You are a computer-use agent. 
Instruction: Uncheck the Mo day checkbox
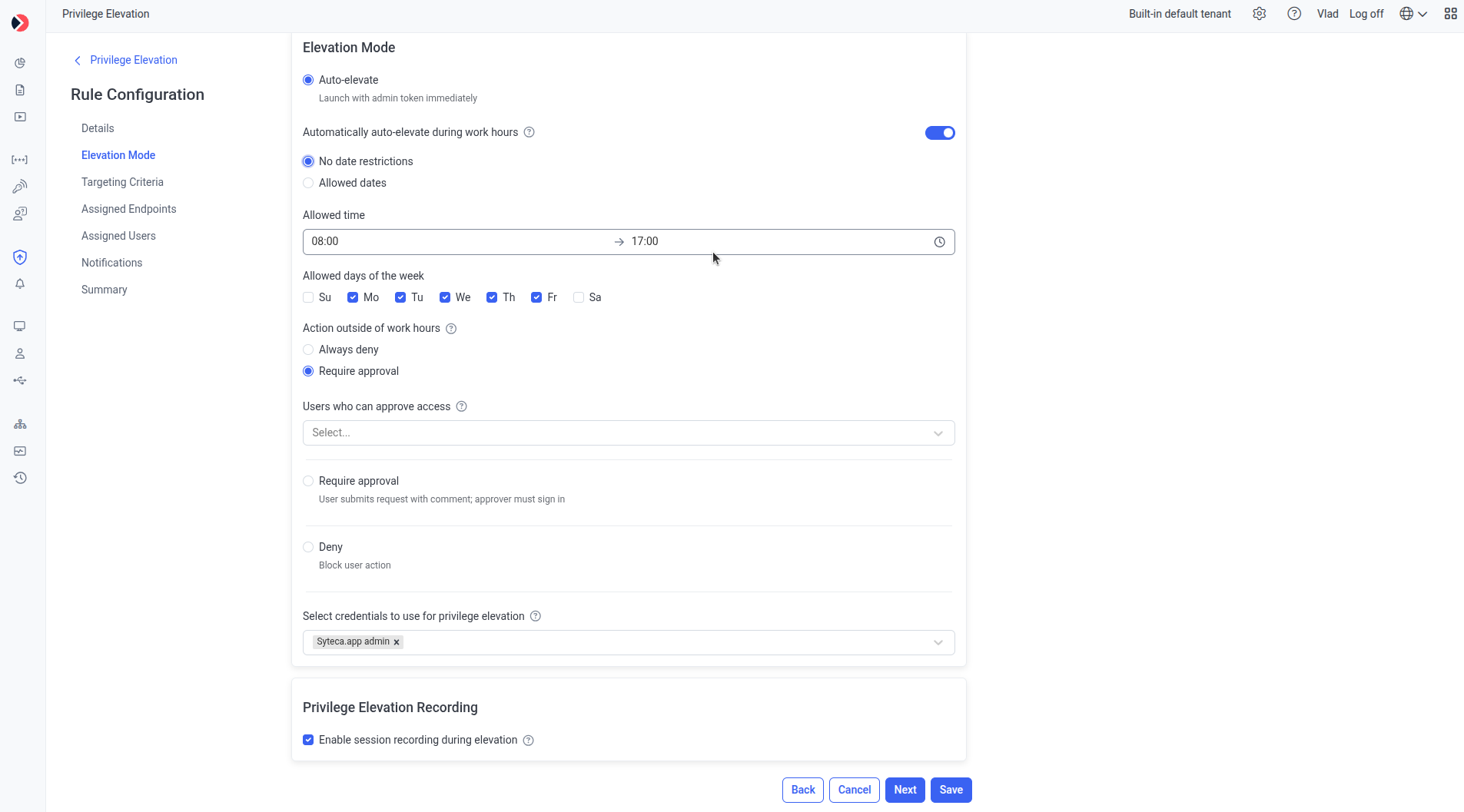[353, 297]
